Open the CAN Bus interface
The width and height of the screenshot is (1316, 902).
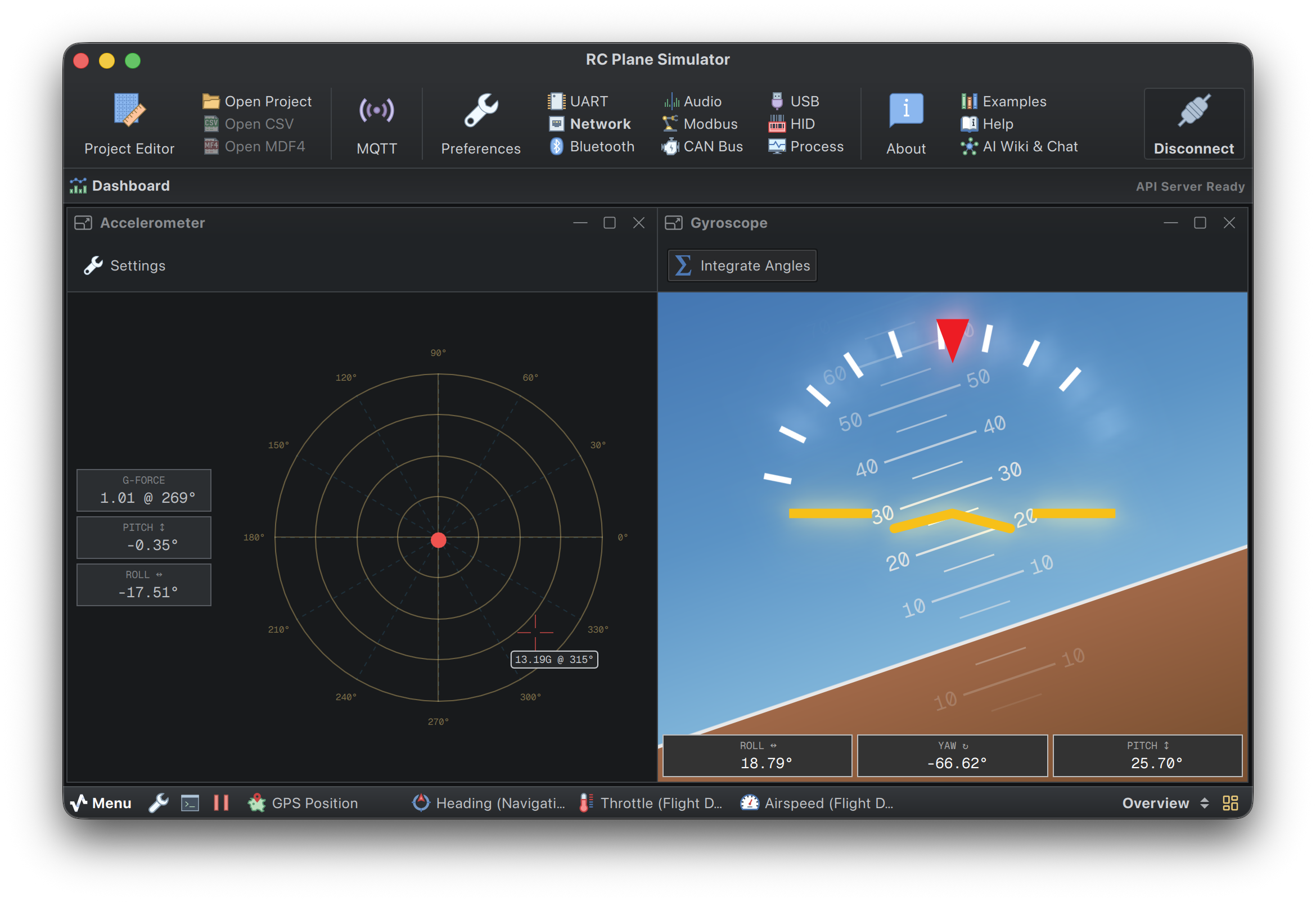click(702, 147)
